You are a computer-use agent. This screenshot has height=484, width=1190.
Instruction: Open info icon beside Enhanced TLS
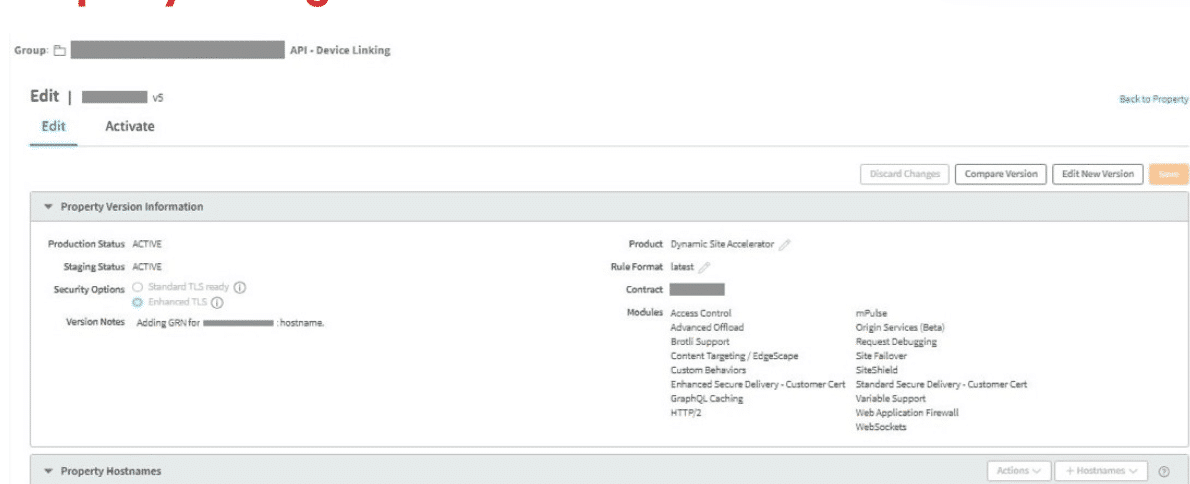216,303
